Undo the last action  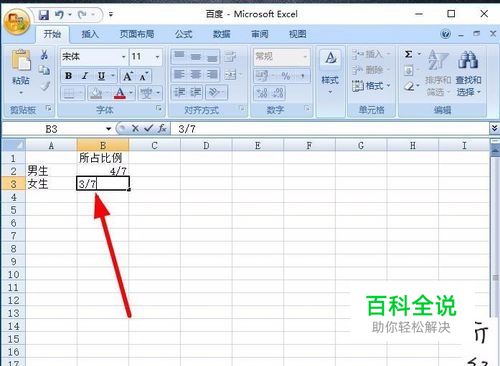59,15
